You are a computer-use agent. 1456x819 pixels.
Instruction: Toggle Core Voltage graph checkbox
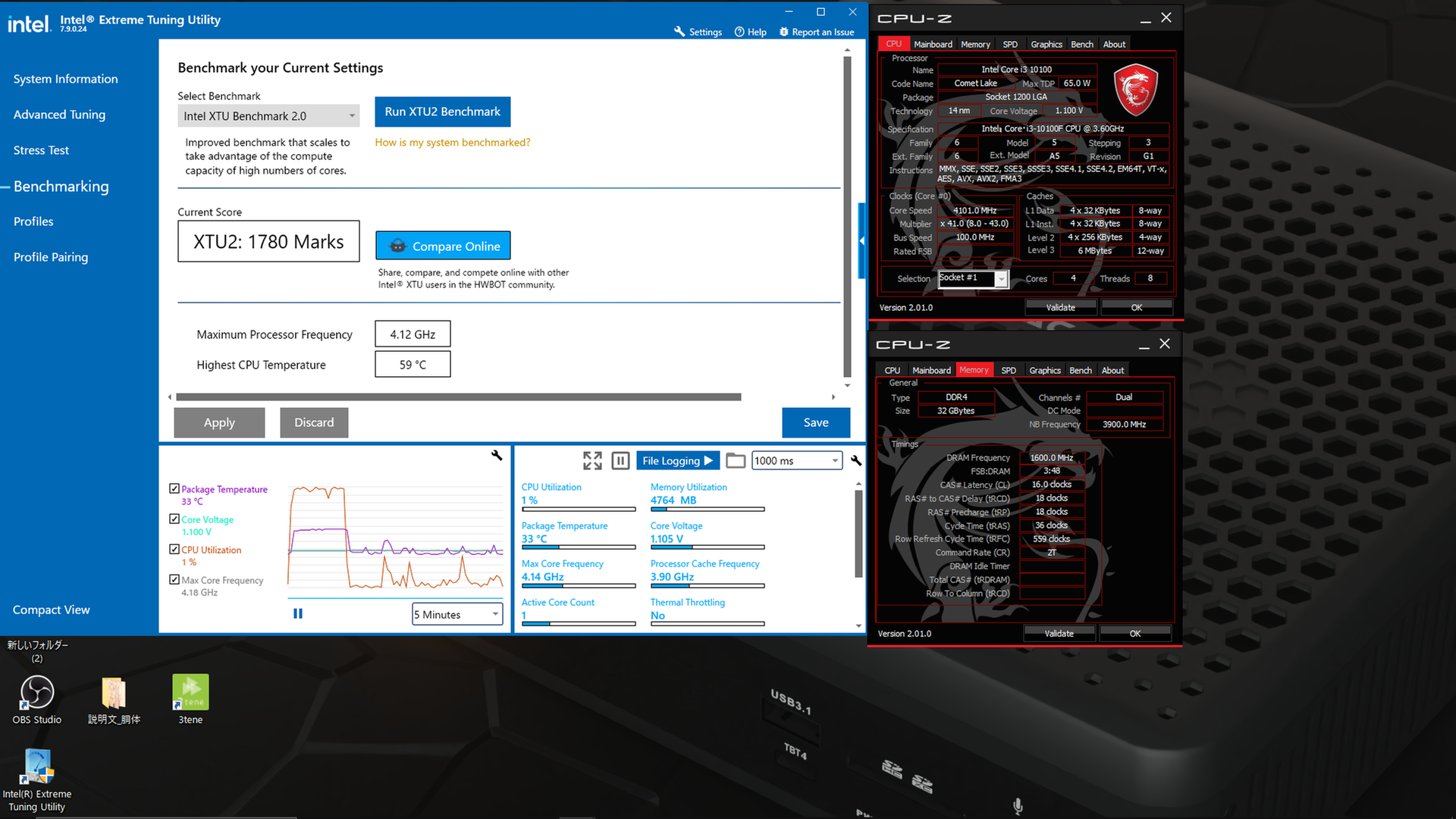[174, 519]
